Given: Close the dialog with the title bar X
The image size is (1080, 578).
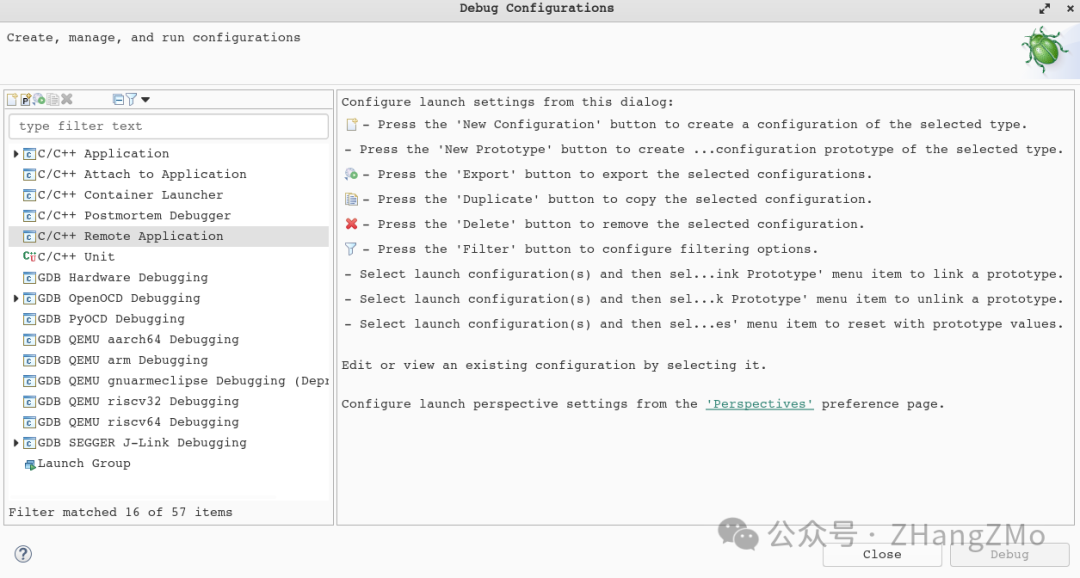Looking at the screenshot, I should 1070,9.
